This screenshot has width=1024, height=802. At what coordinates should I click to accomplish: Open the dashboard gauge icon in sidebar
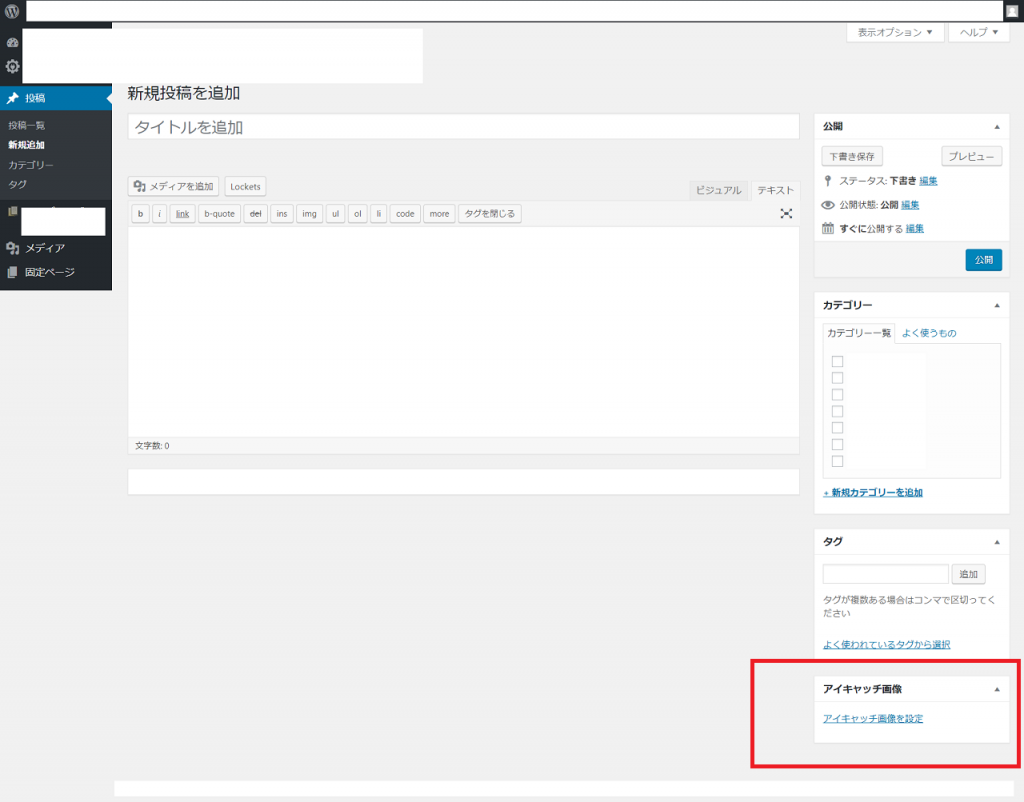tap(12, 42)
